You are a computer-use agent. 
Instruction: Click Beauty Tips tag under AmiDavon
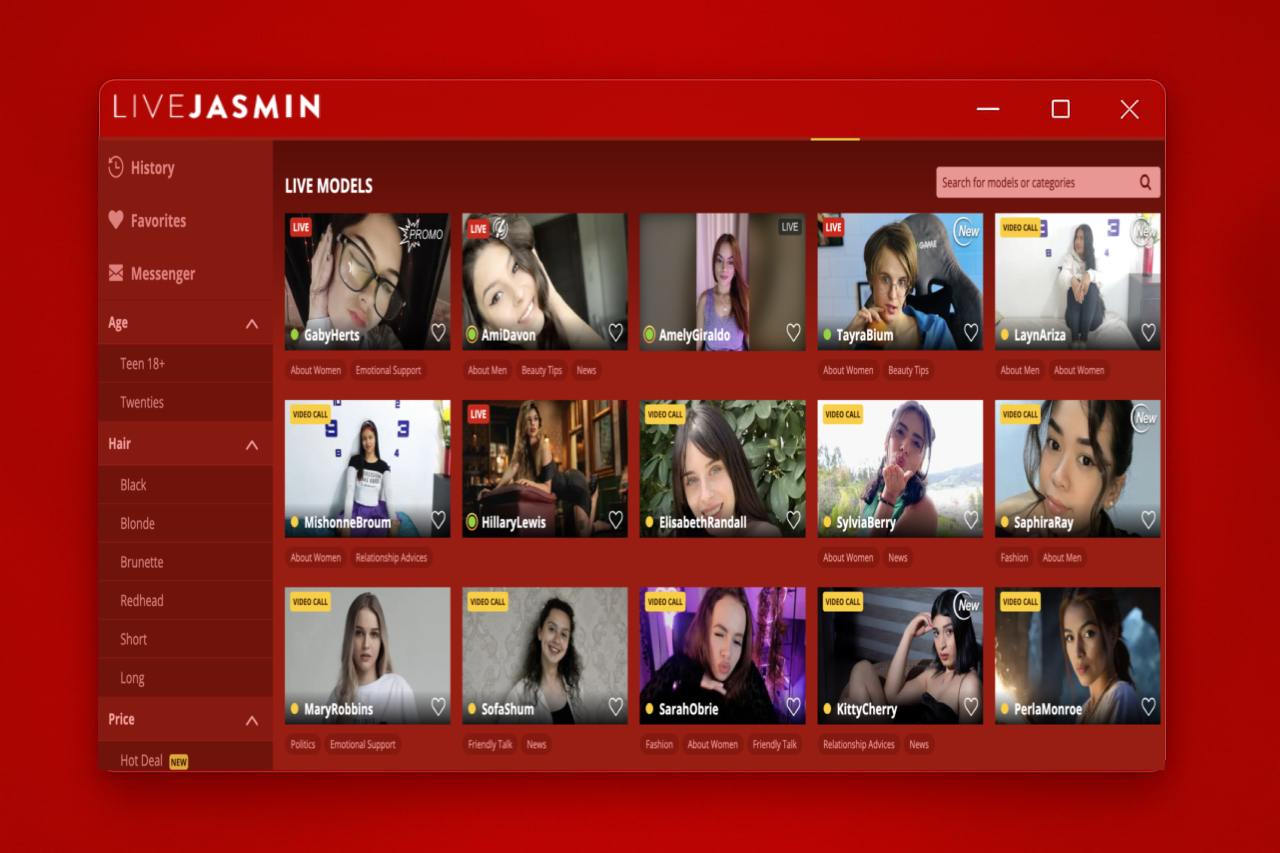542,370
